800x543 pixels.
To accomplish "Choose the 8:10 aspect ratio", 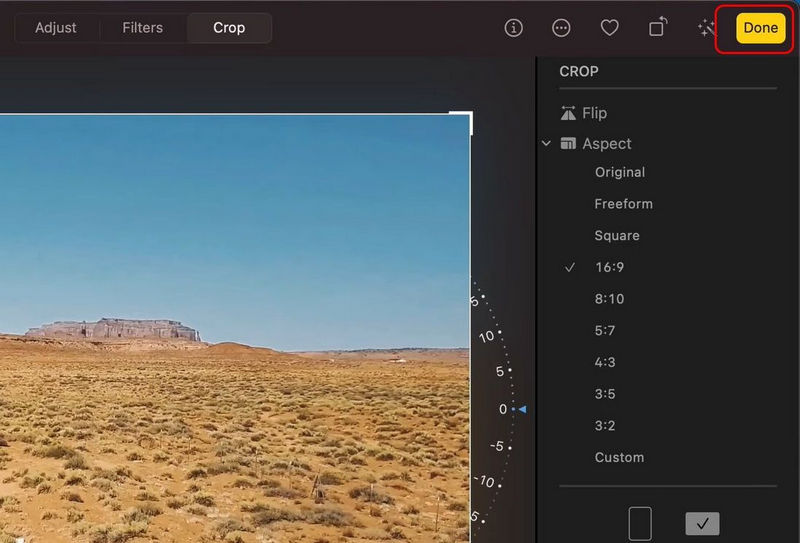I will [609, 299].
